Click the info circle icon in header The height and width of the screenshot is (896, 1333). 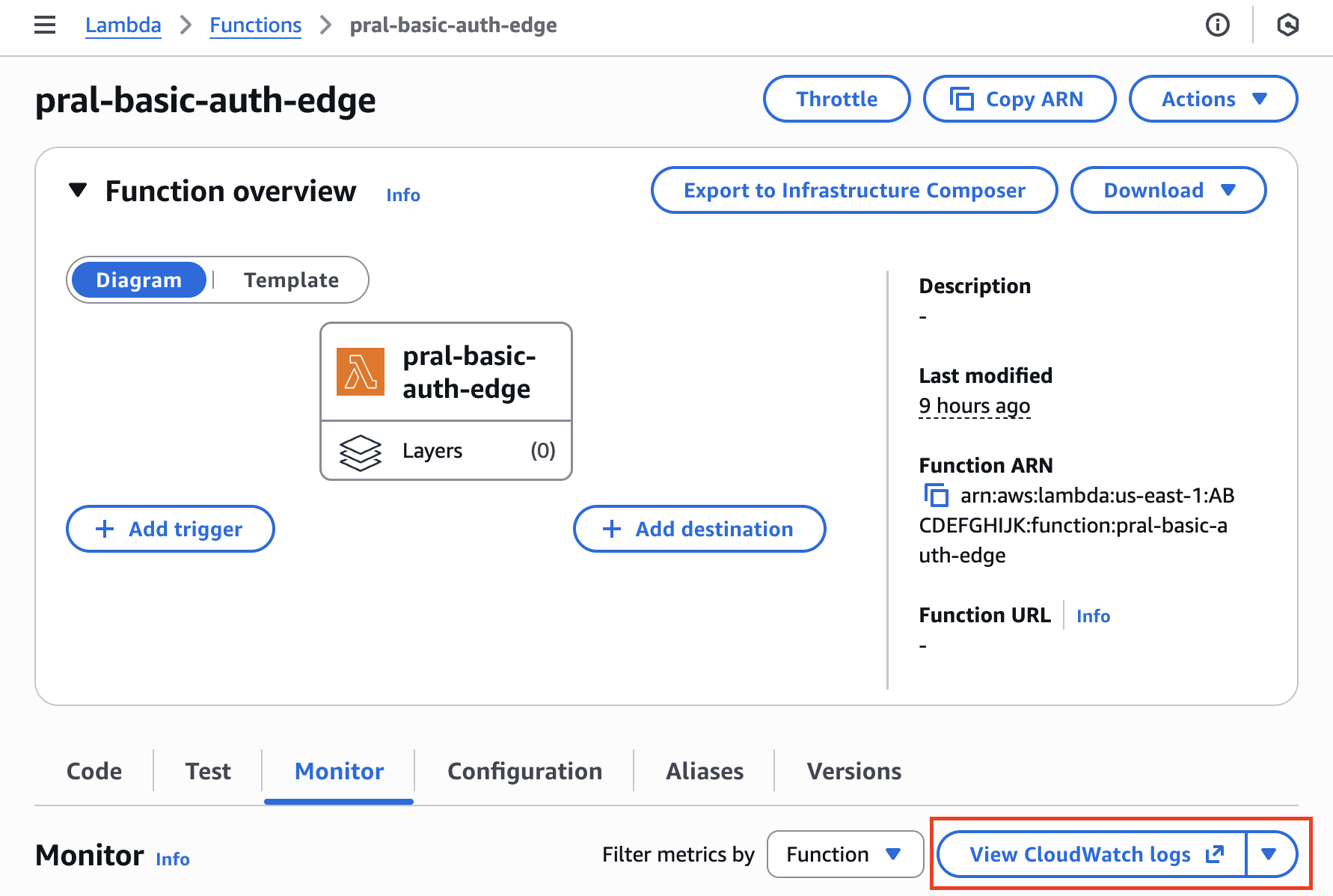point(1217,25)
